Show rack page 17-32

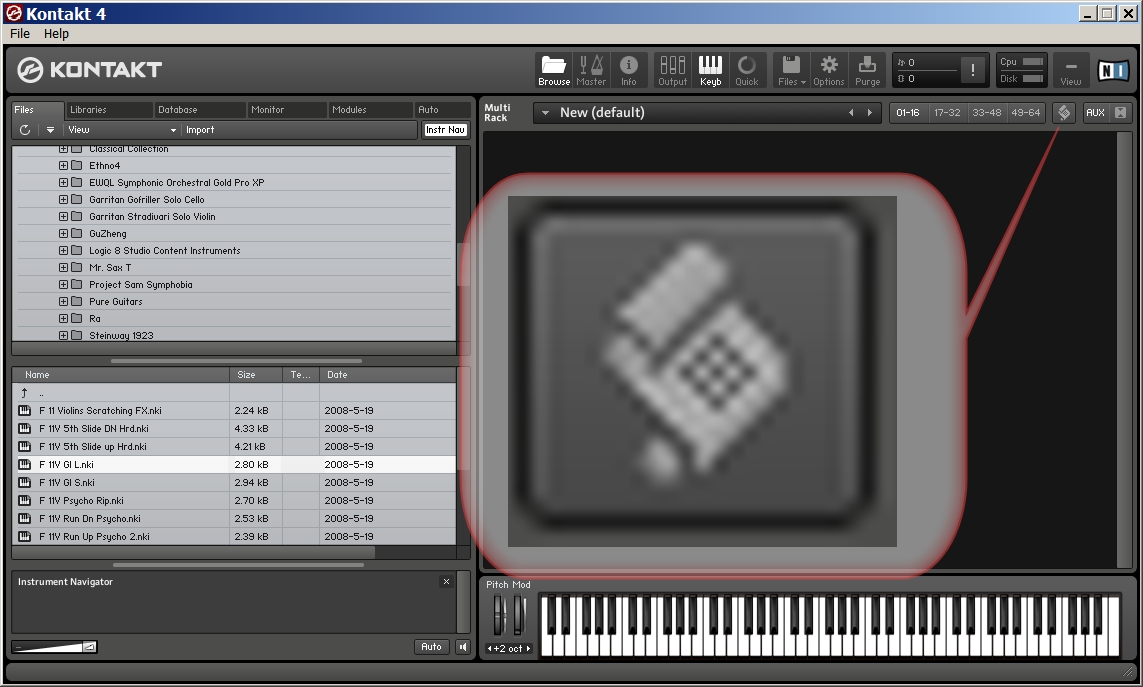947,112
